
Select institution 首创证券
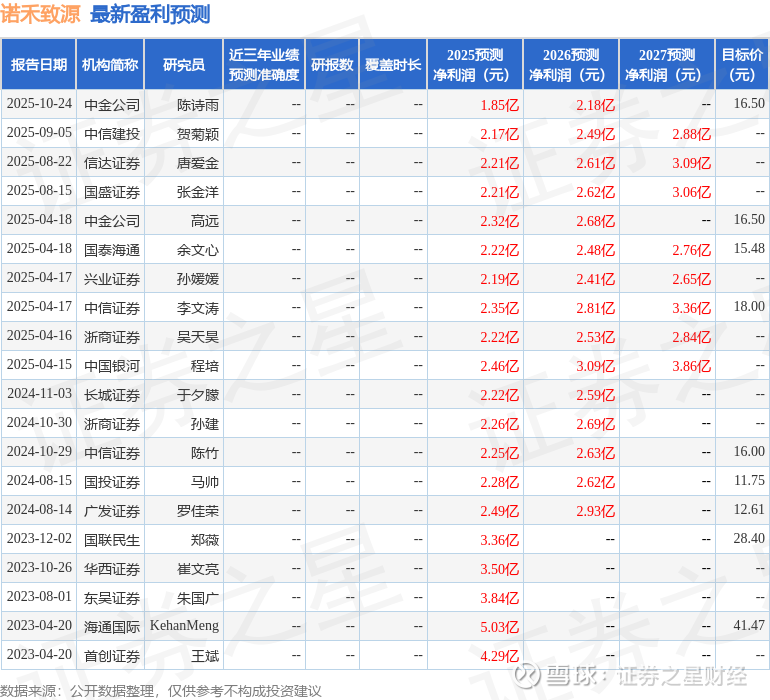click(x=112, y=655)
